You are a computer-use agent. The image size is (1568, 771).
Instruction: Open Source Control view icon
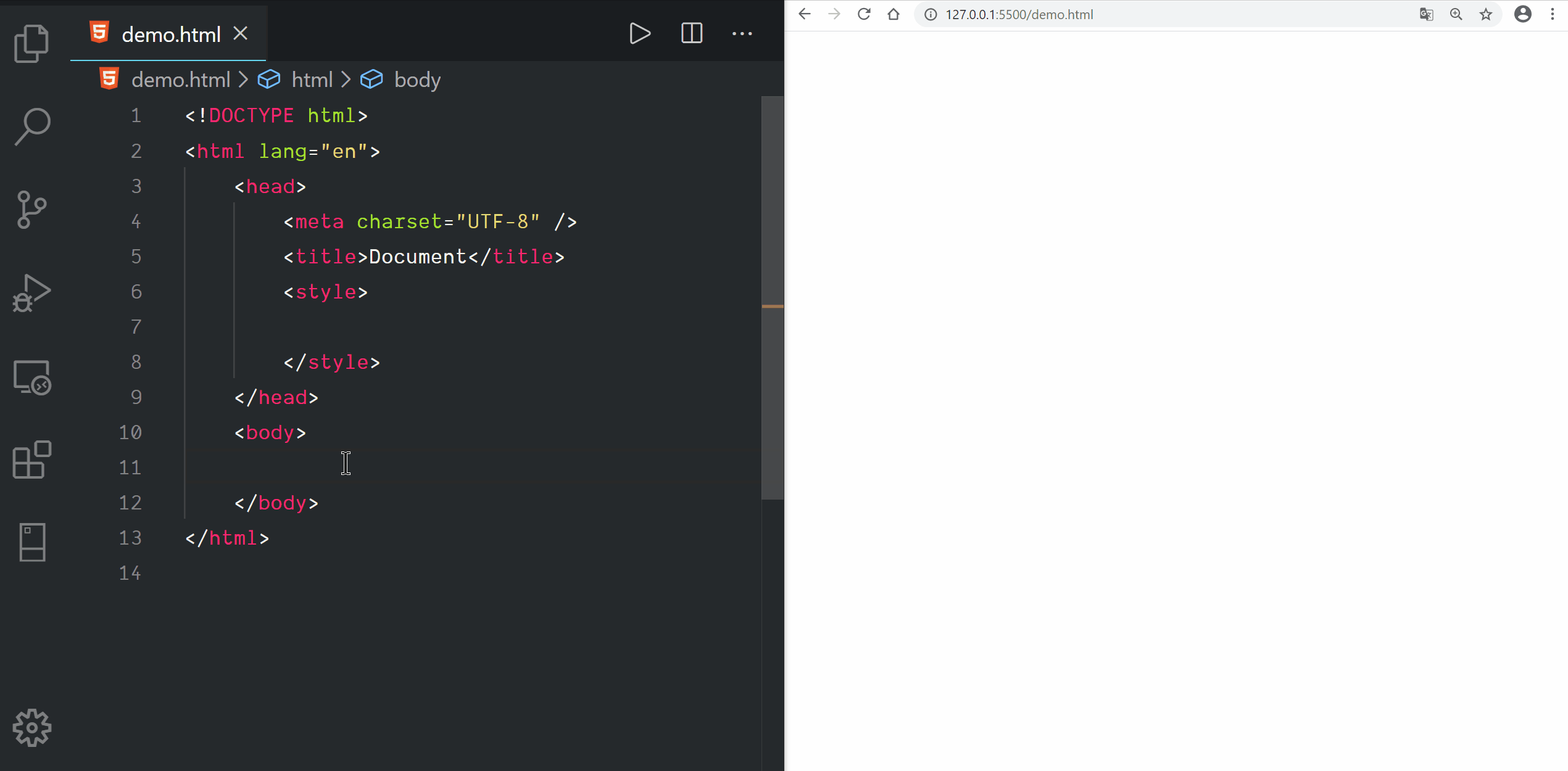(x=31, y=210)
